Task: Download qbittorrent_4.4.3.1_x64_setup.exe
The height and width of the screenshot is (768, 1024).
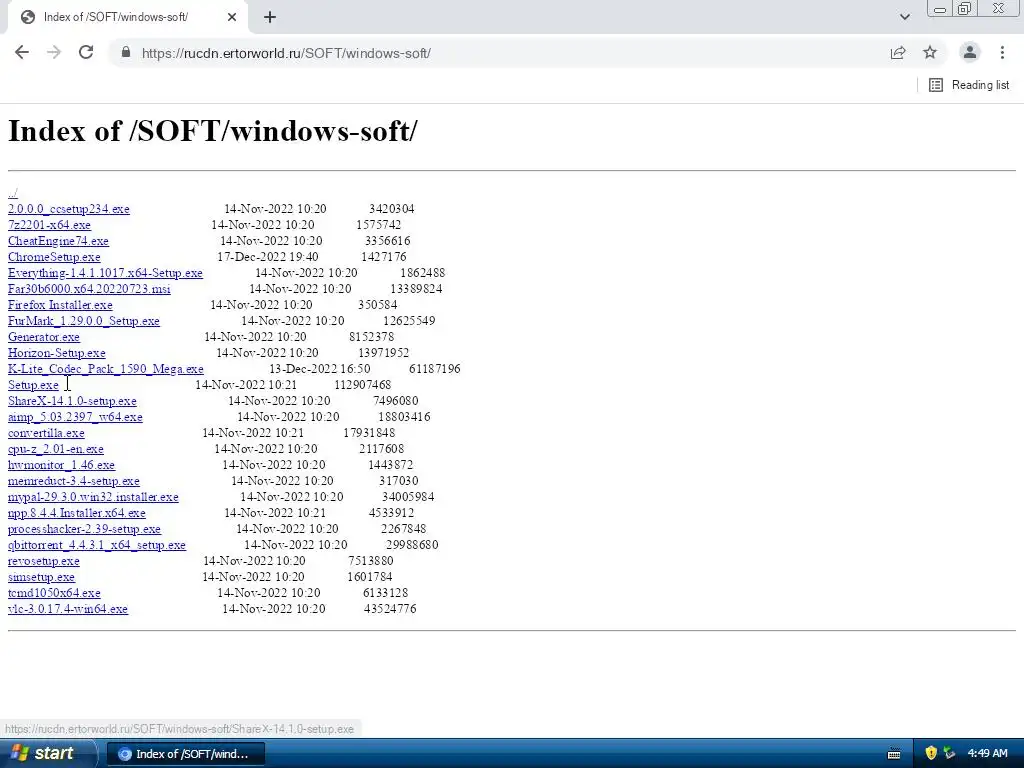Action: coord(97,545)
